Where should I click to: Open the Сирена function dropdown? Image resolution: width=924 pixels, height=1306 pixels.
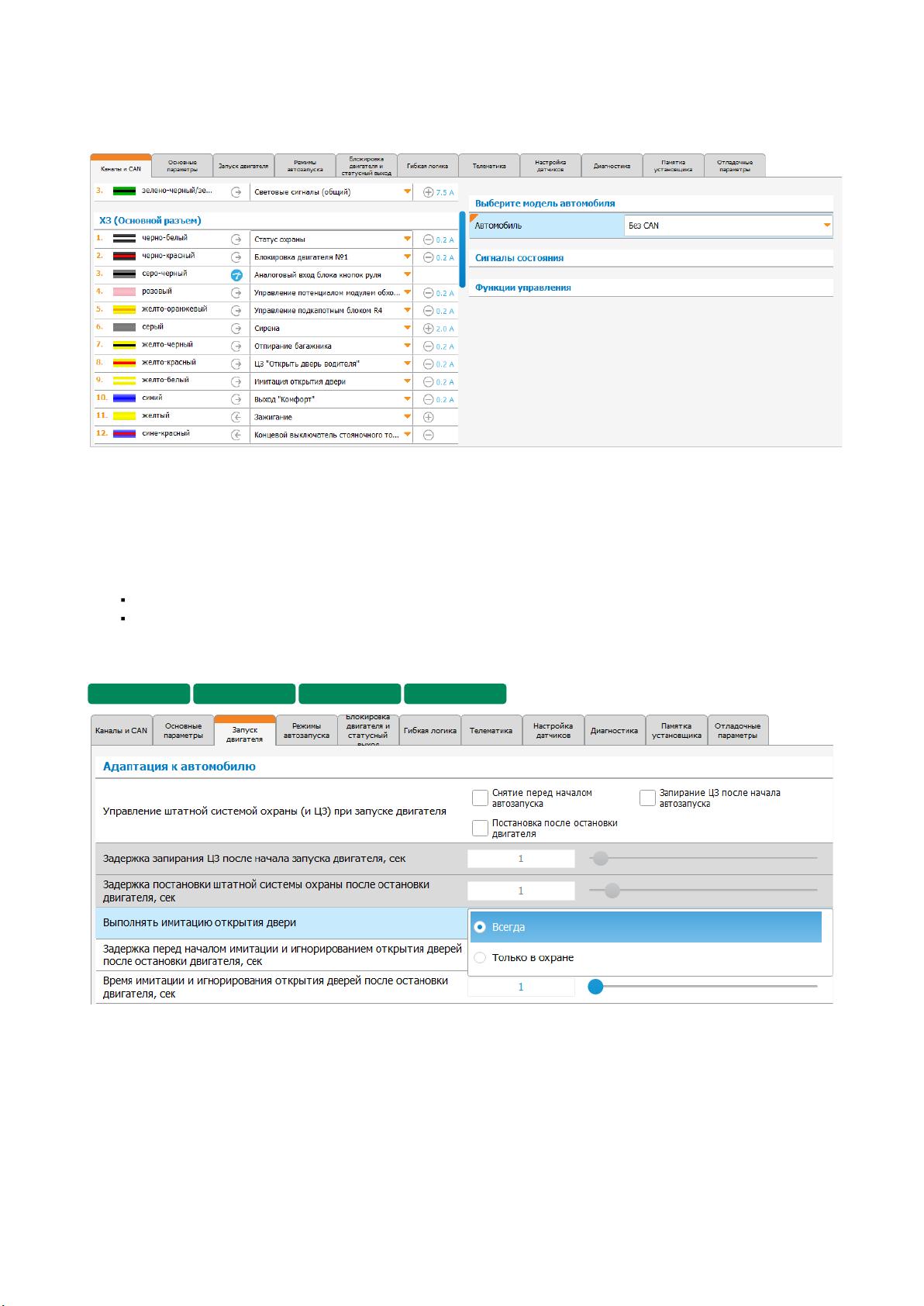click(x=331, y=329)
